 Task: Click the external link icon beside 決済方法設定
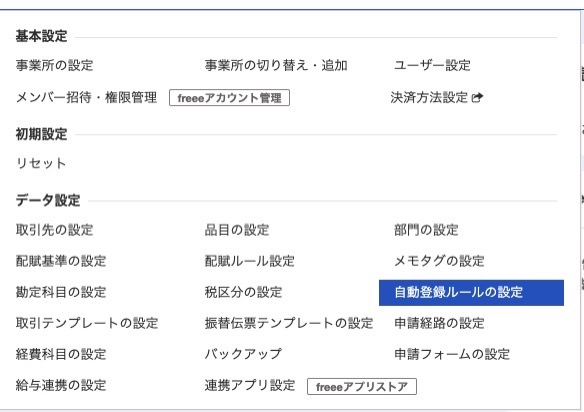pyautogui.click(x=477, y=98)
